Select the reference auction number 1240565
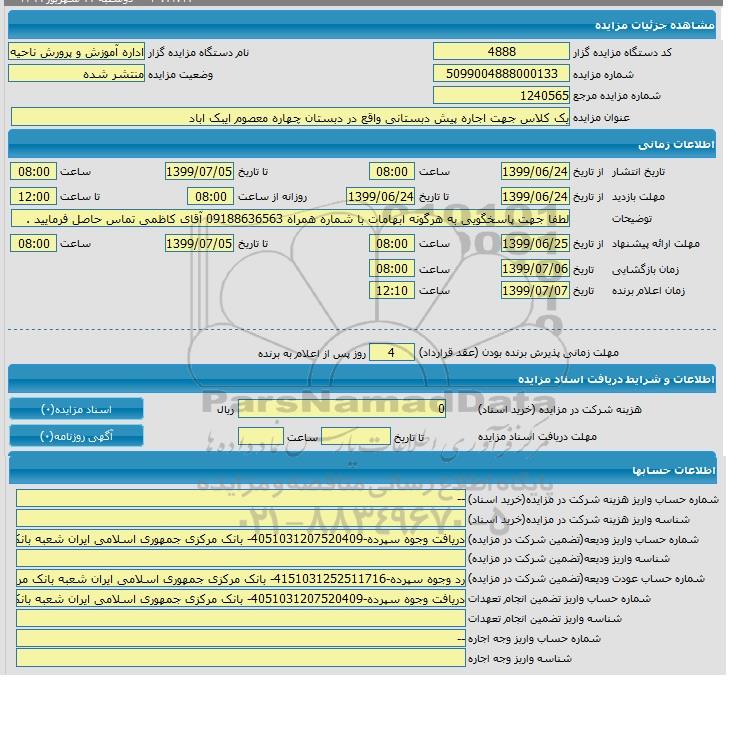This screenshot has height=736, width=756. click(501, 95)
